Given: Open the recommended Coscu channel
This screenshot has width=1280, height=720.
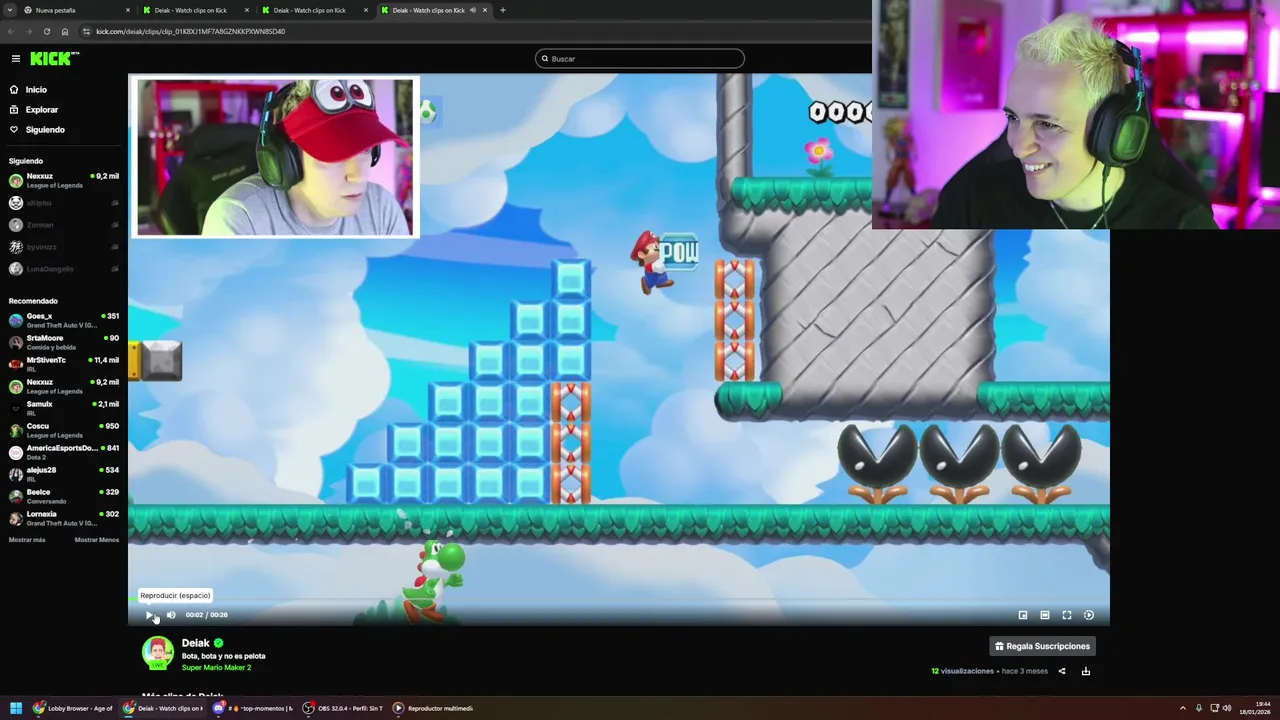Looking at the screenshot, I should (x=64, y=430).
